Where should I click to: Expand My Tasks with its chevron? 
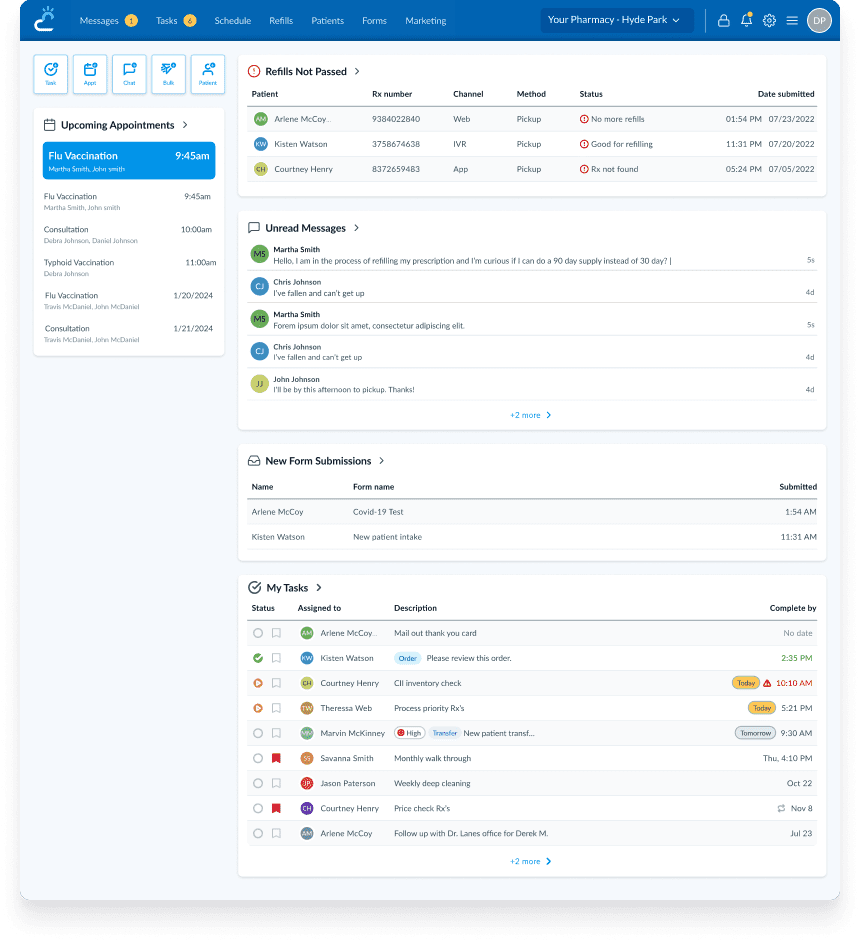click(x=319, y=588)
